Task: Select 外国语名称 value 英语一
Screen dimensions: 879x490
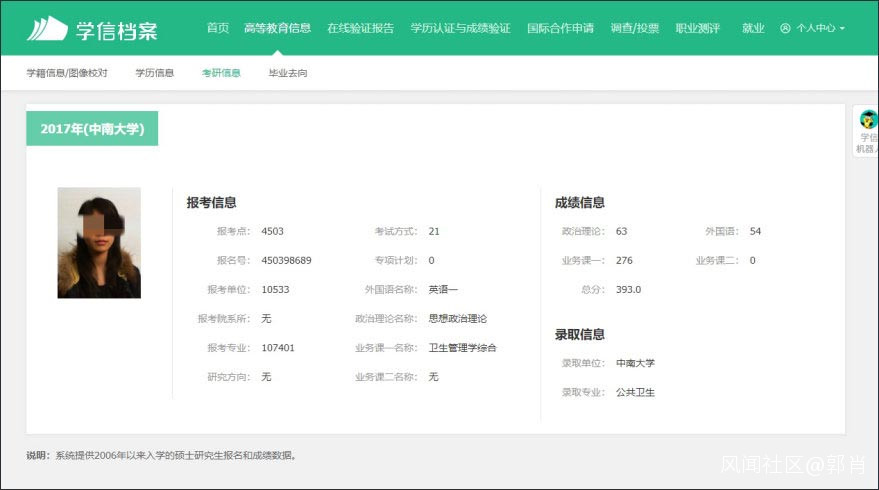Action: click(443, 289)
